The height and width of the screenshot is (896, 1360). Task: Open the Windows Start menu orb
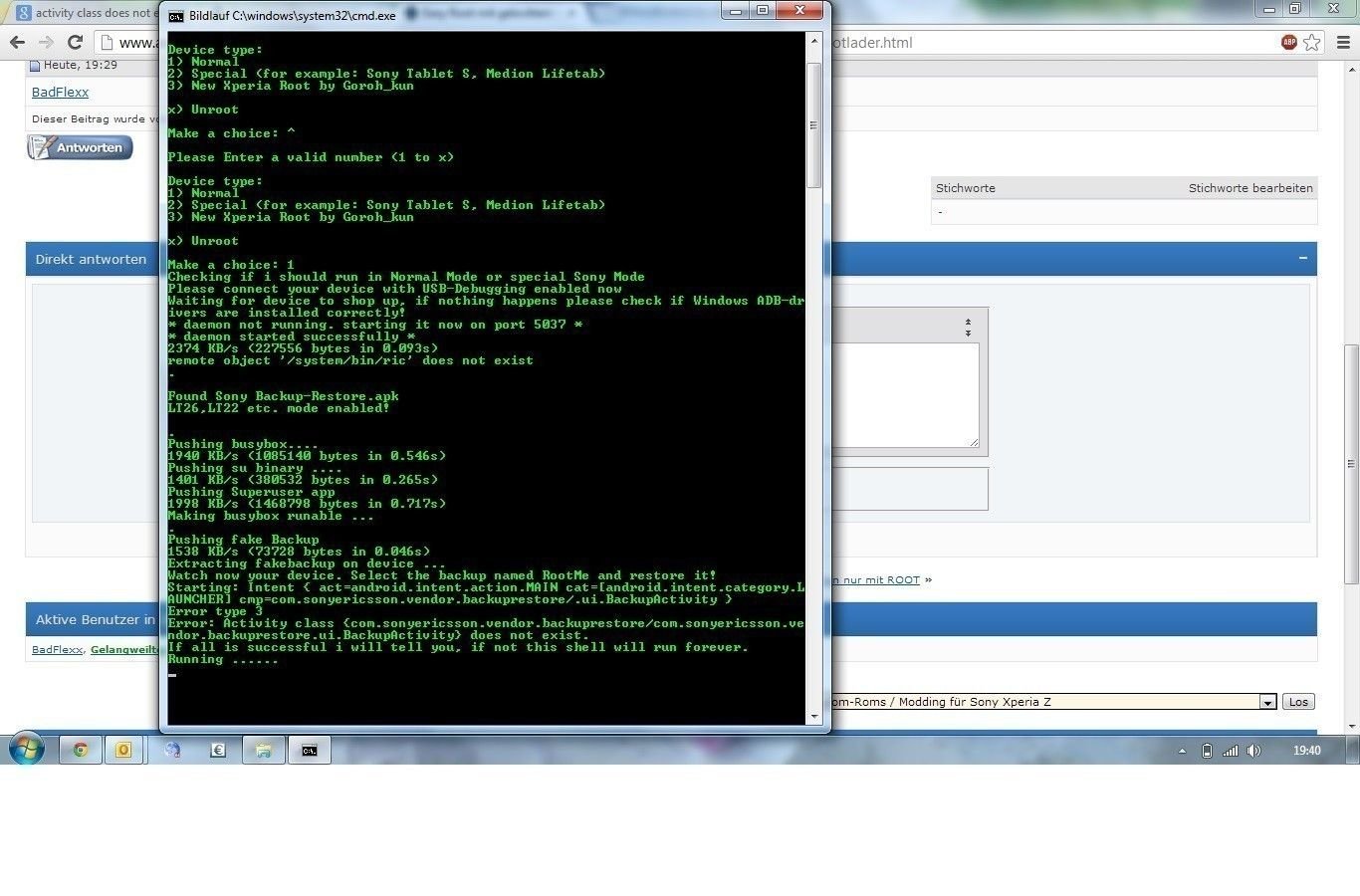tap(26, 749)
